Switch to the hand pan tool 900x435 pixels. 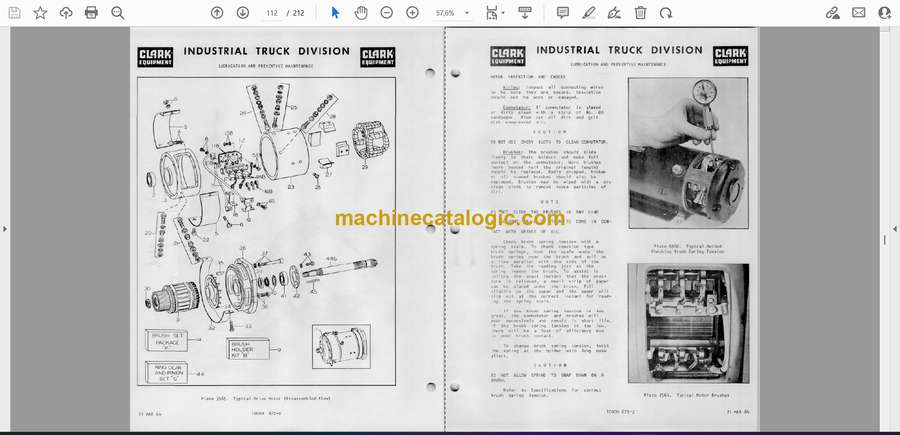point(361,13)
